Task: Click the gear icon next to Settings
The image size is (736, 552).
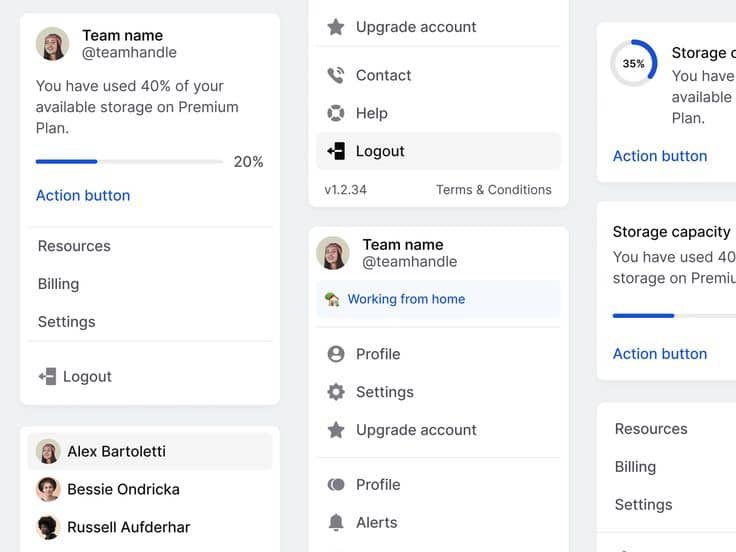Action: coord(336,392)
